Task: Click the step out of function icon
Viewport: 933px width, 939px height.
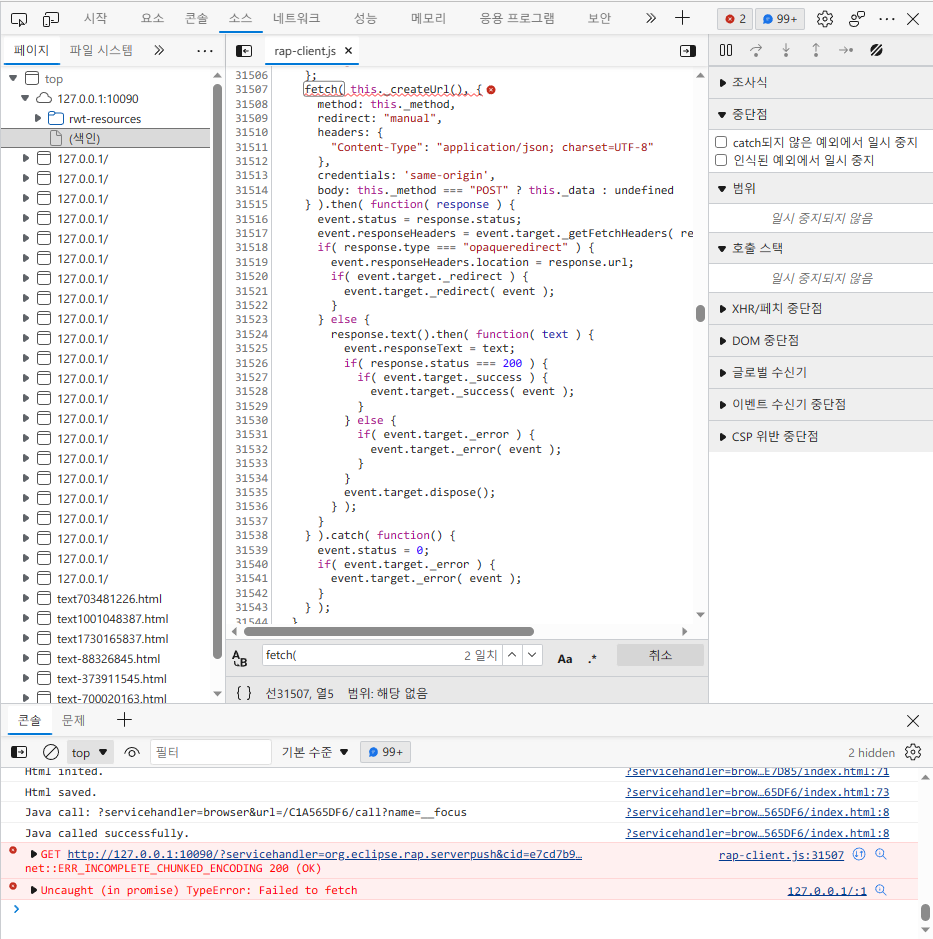Action: pyautogui.click(x=816, y=50)
